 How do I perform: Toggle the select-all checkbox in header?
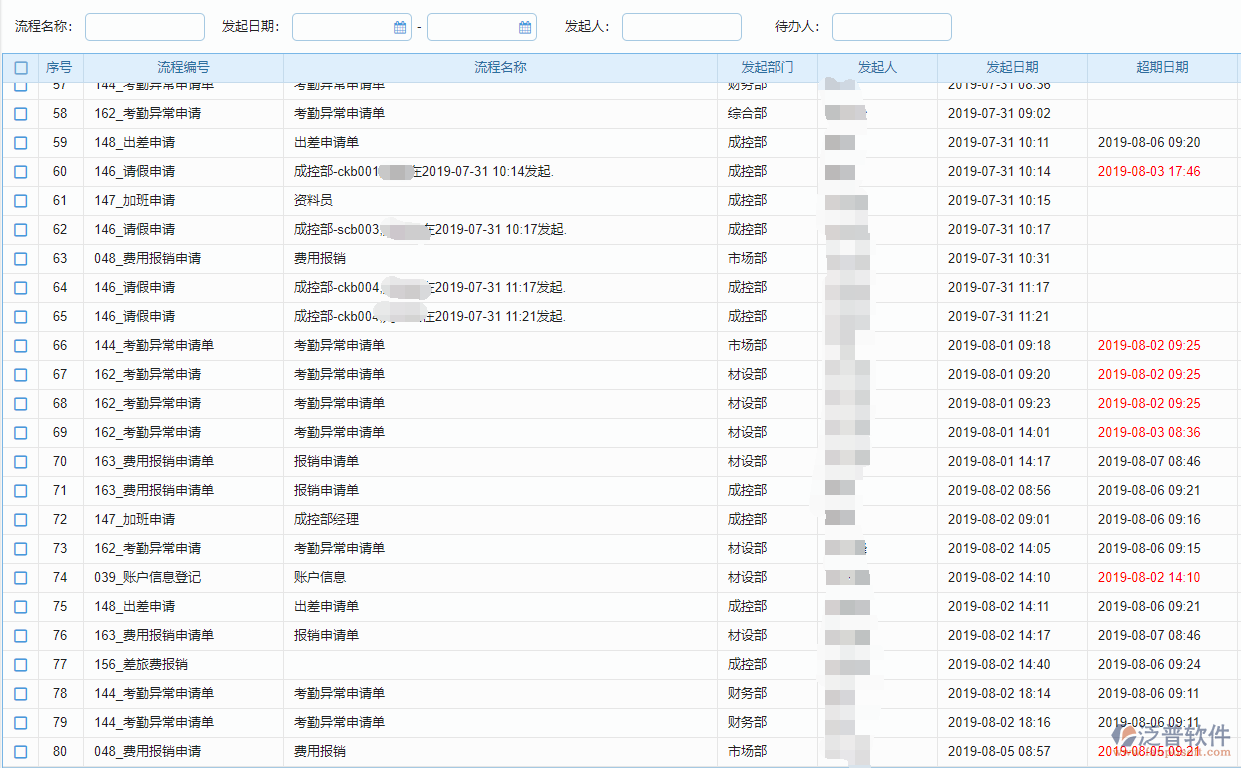pyautogui.click(x=21, y=68)
